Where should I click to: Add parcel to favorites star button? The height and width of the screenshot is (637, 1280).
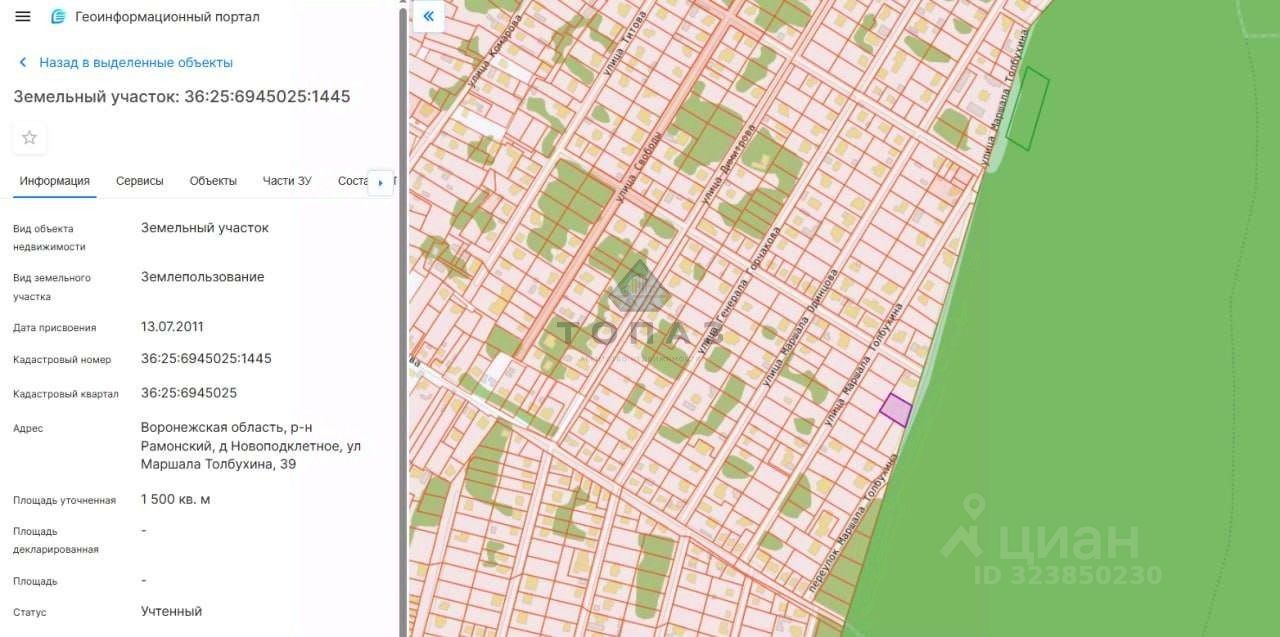[29, 138]
